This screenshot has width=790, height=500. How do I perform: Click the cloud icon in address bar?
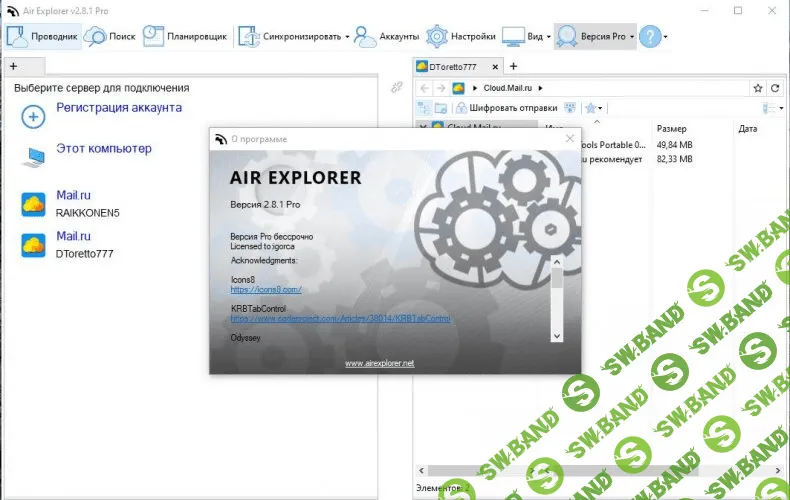point(458,88)
